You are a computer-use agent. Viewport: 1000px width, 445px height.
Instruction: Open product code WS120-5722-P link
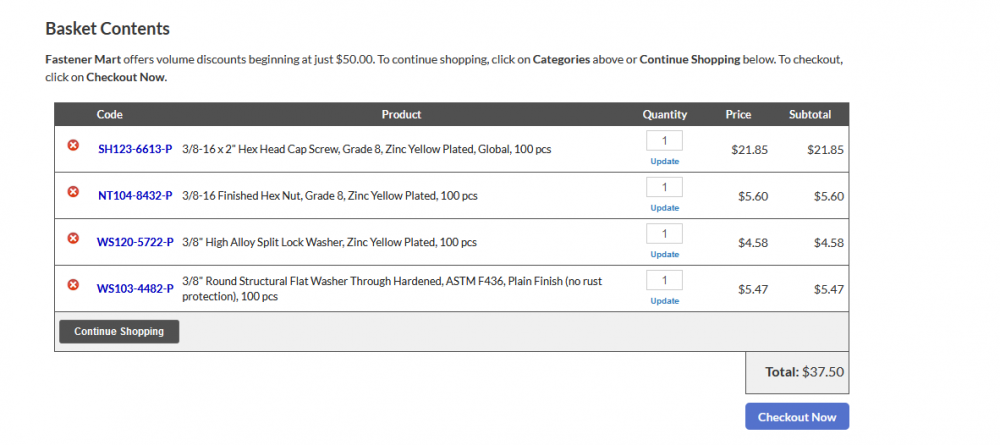[135, 242]
